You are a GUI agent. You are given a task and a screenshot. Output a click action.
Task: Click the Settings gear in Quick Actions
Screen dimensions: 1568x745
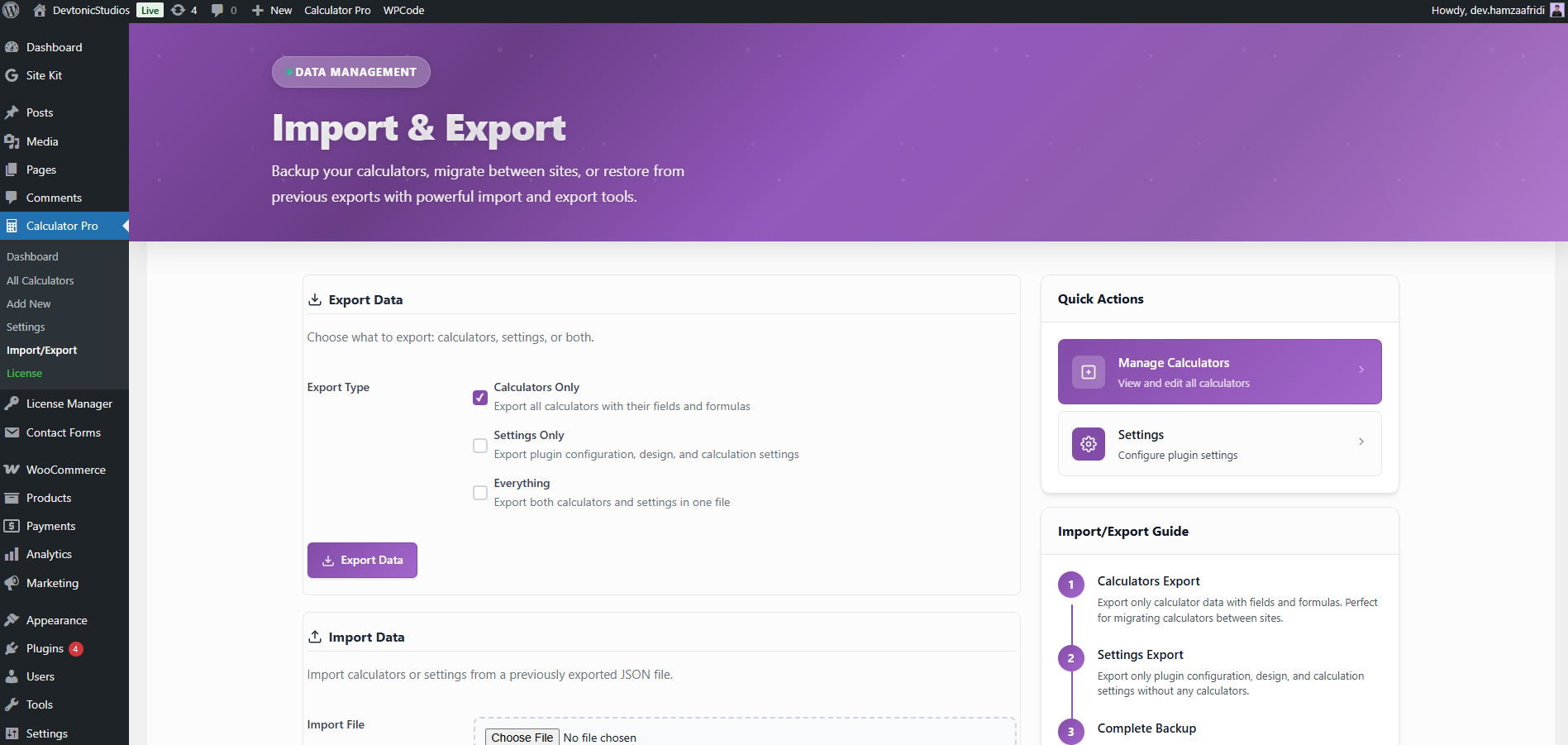click(1088, 444)
